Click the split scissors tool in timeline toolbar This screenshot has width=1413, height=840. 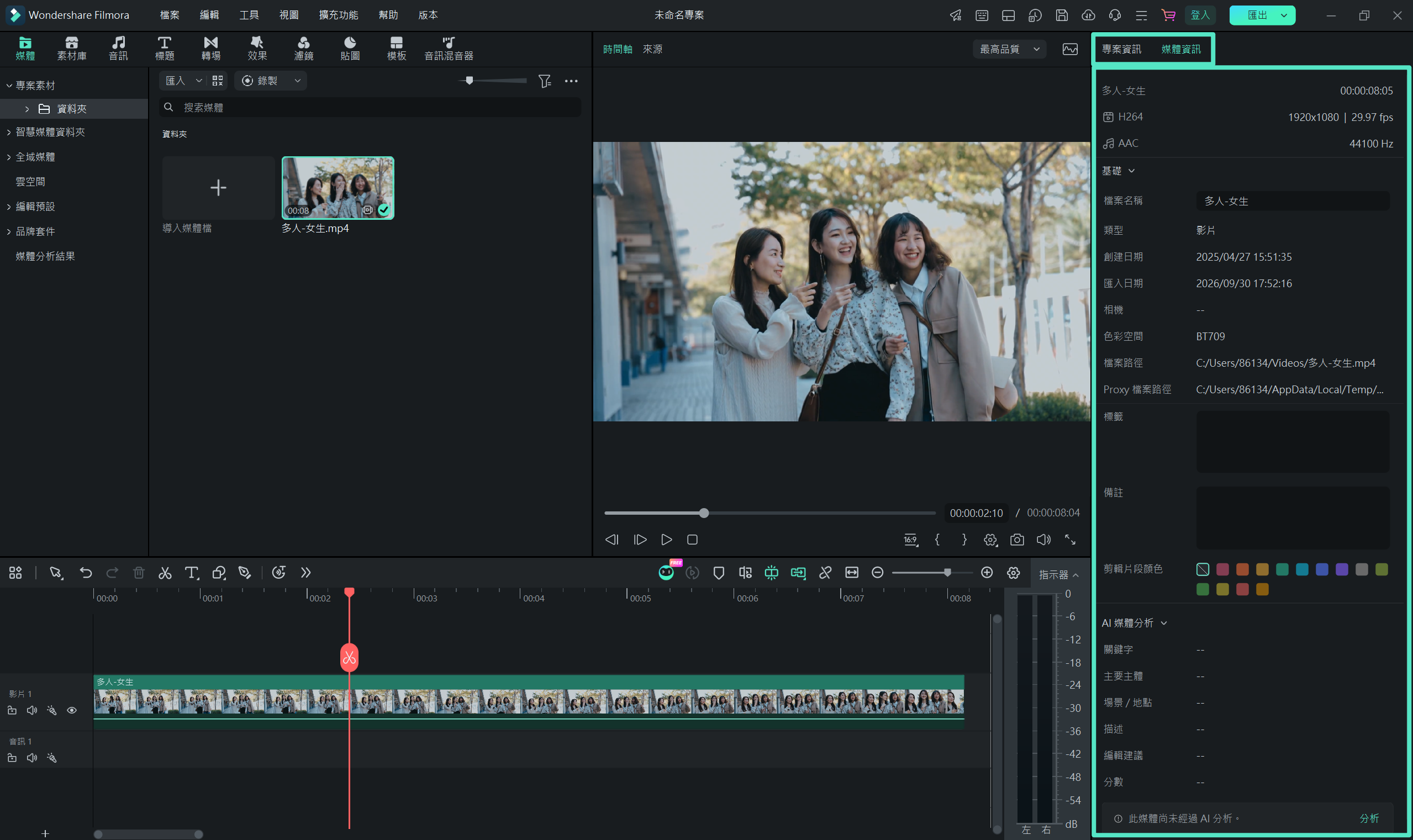click(165, 573)
